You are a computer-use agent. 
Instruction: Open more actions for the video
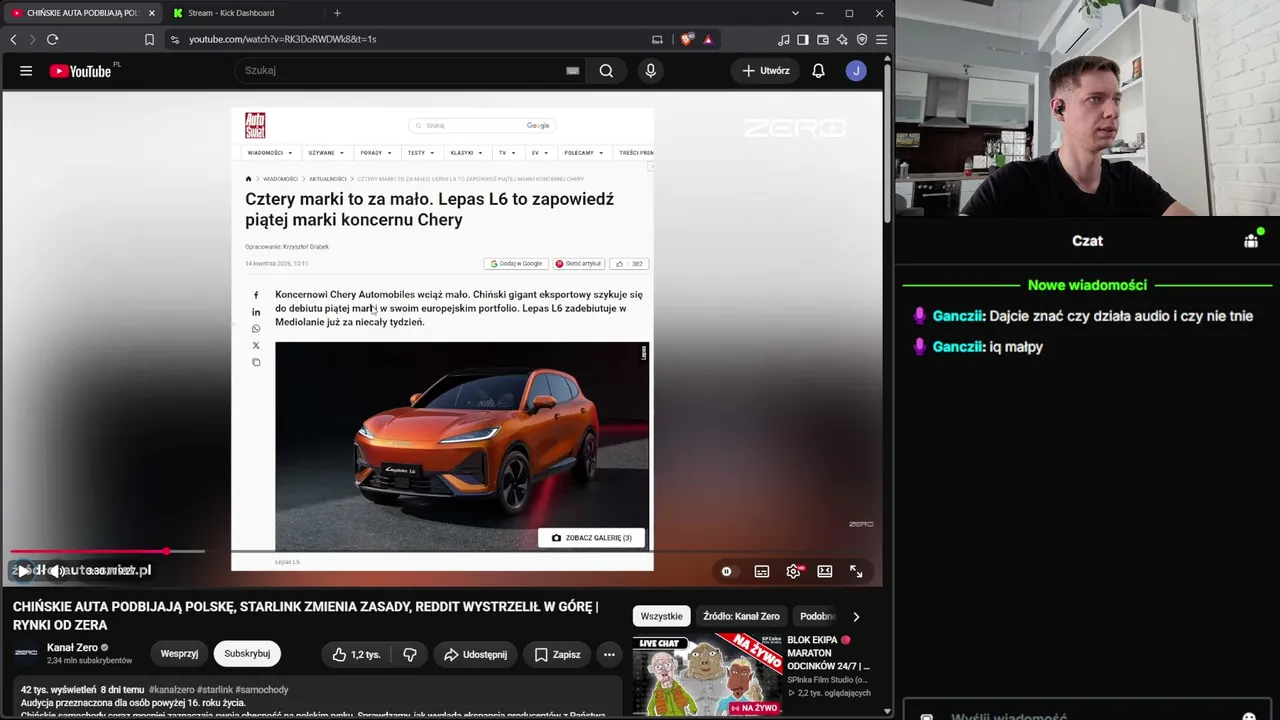(609, 654)
